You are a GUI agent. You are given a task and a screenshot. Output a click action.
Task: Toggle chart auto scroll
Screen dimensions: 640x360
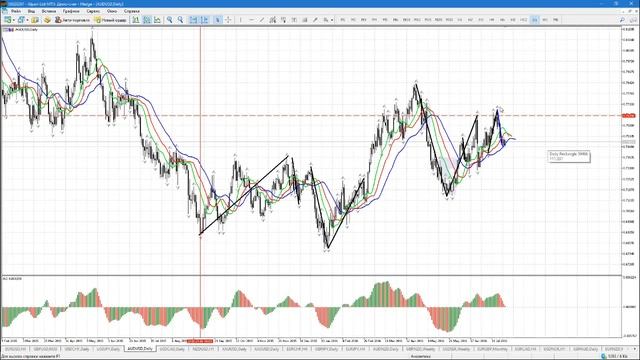tap(193, 20)
